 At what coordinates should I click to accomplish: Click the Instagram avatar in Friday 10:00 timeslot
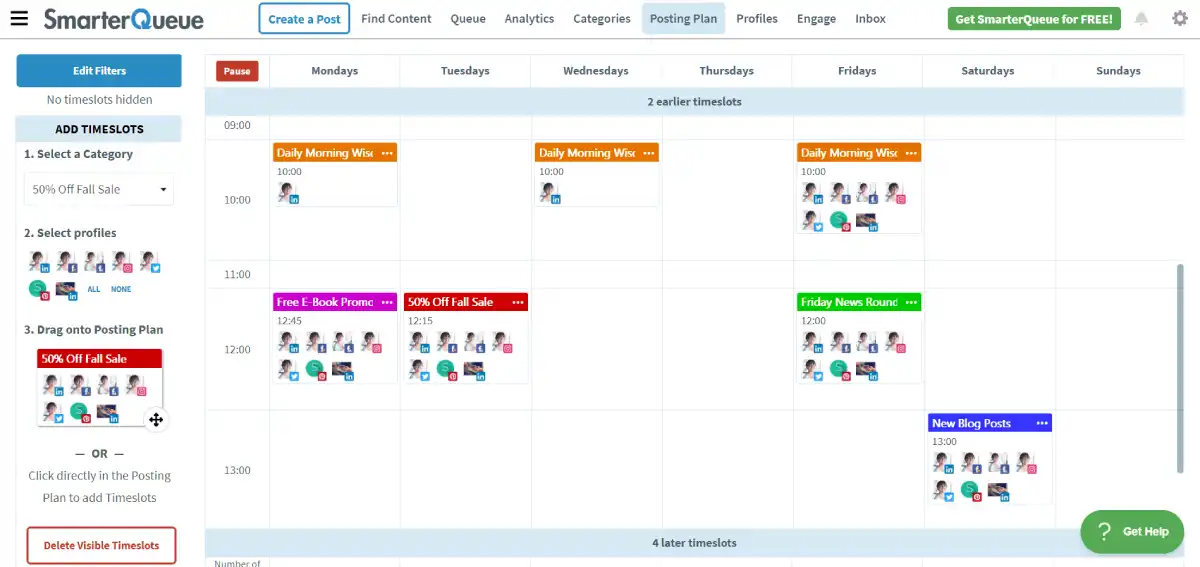click(894, 192)
